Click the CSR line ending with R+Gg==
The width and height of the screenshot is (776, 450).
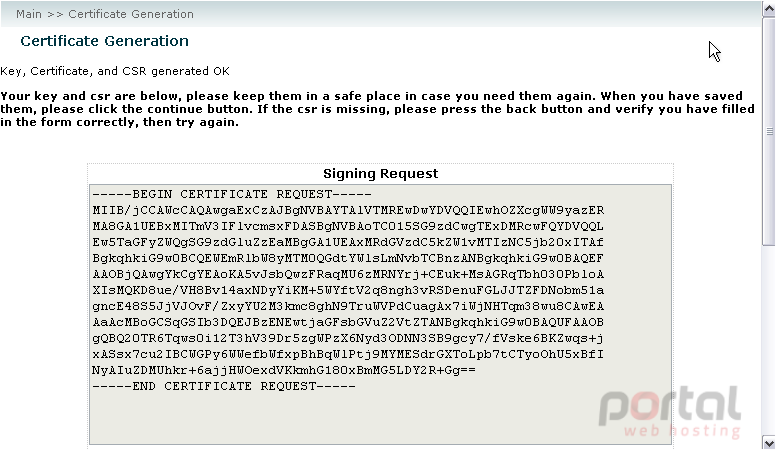(x=284, y=370)
